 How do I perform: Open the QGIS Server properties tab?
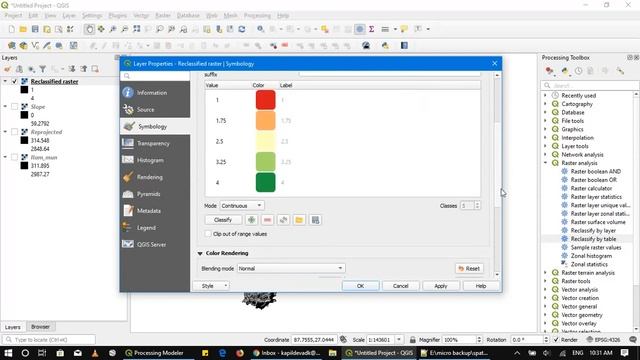tap(155, 244)
